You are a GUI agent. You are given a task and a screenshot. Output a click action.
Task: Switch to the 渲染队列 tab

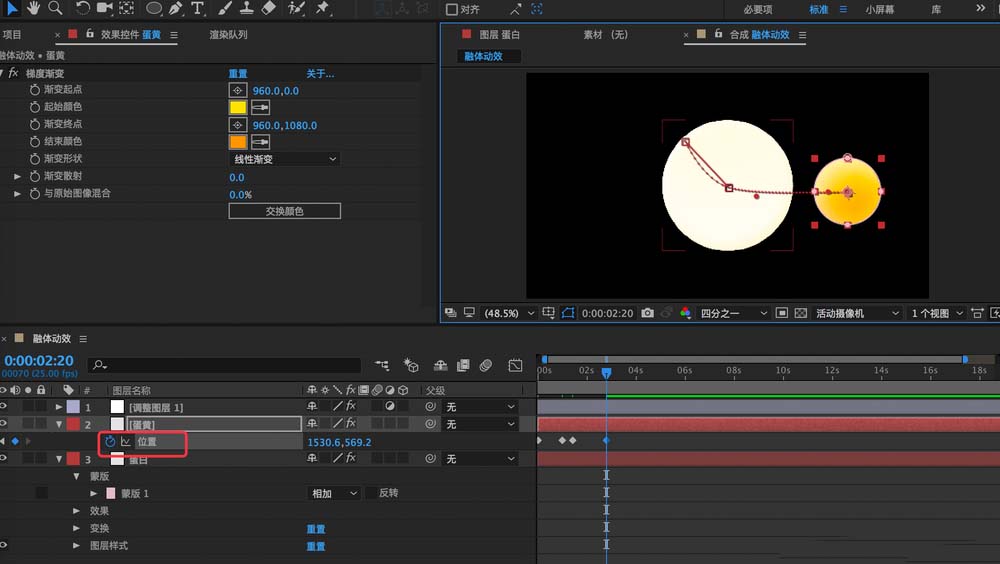point(228,35)
